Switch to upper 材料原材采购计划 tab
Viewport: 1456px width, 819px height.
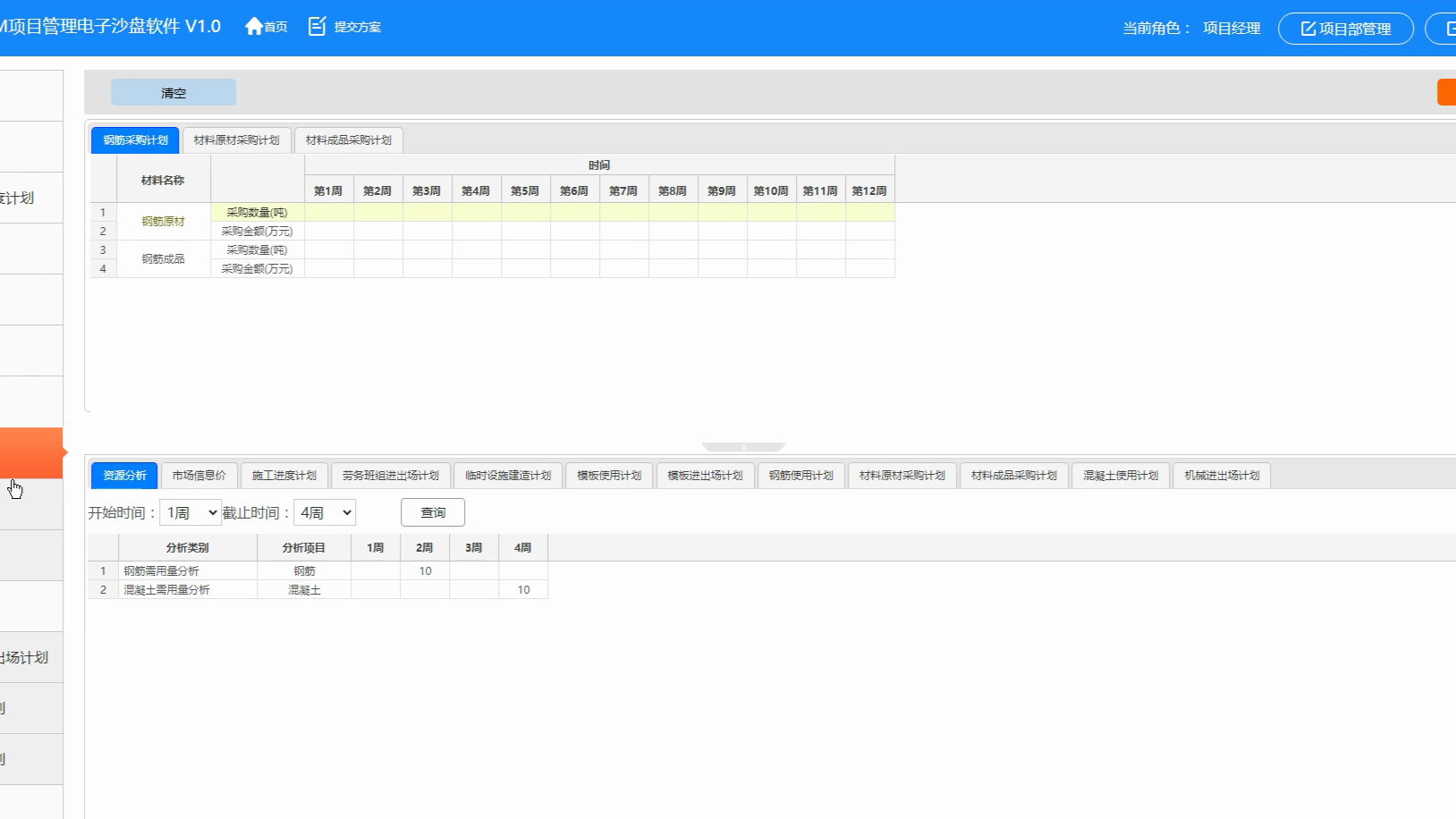[x=236, y=140]
